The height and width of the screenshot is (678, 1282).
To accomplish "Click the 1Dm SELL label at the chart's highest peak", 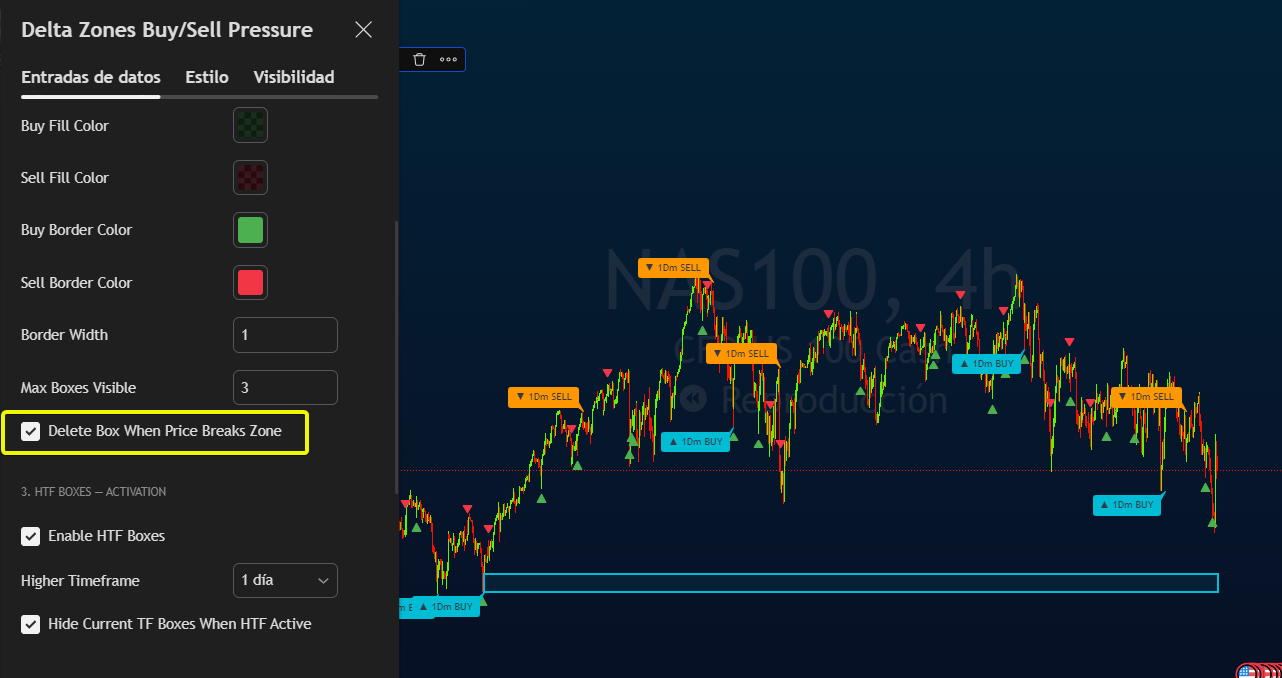I will tap(674, 268).
